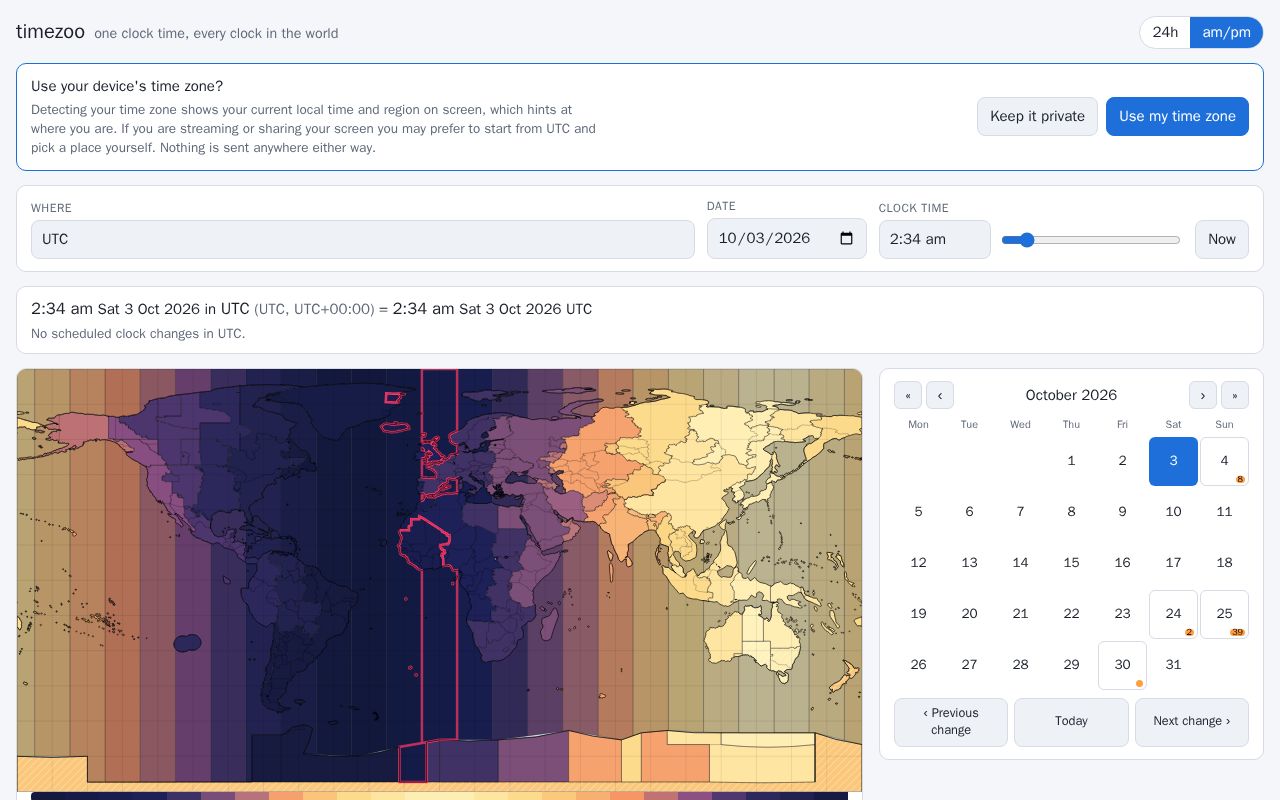Click the Next change button
1280x800 pixels.
click(1192, 722)
